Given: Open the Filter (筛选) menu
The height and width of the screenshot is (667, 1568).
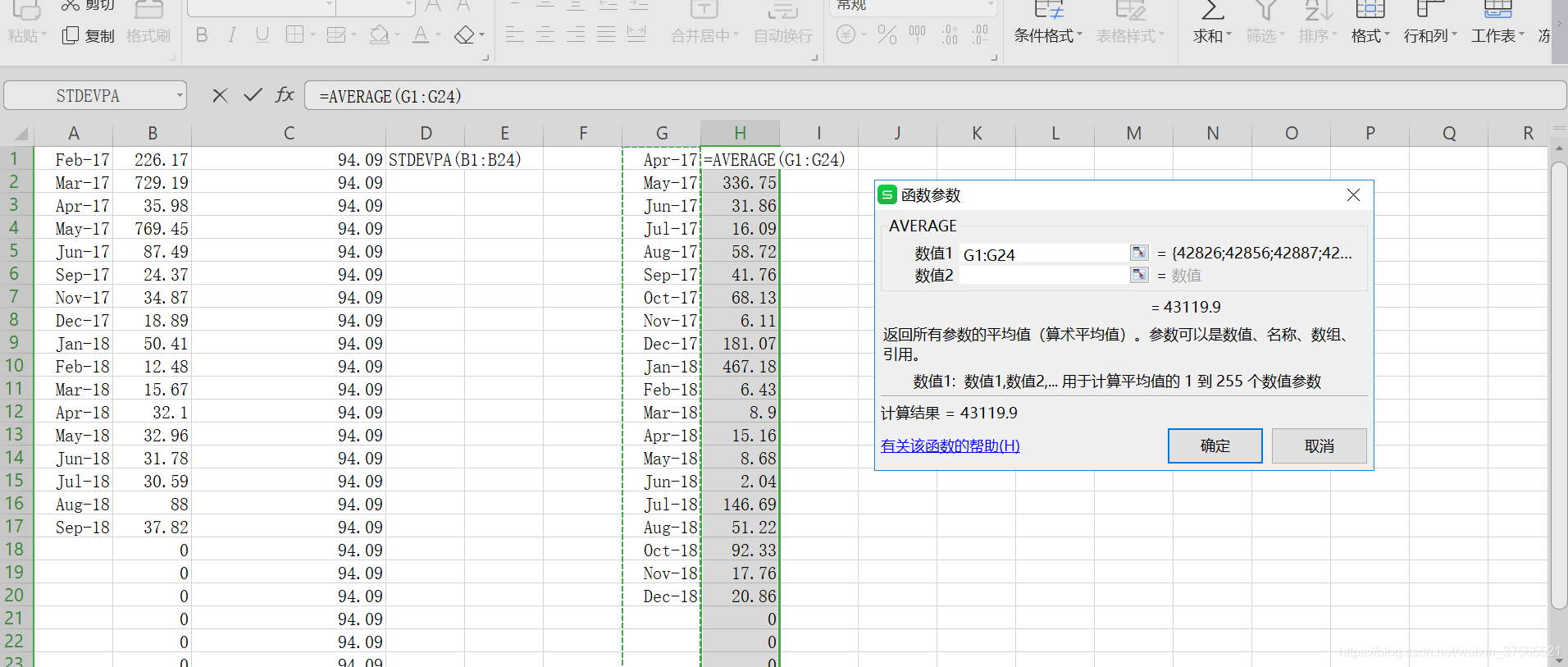Looking at the screenshot, I should (1265, 36).
